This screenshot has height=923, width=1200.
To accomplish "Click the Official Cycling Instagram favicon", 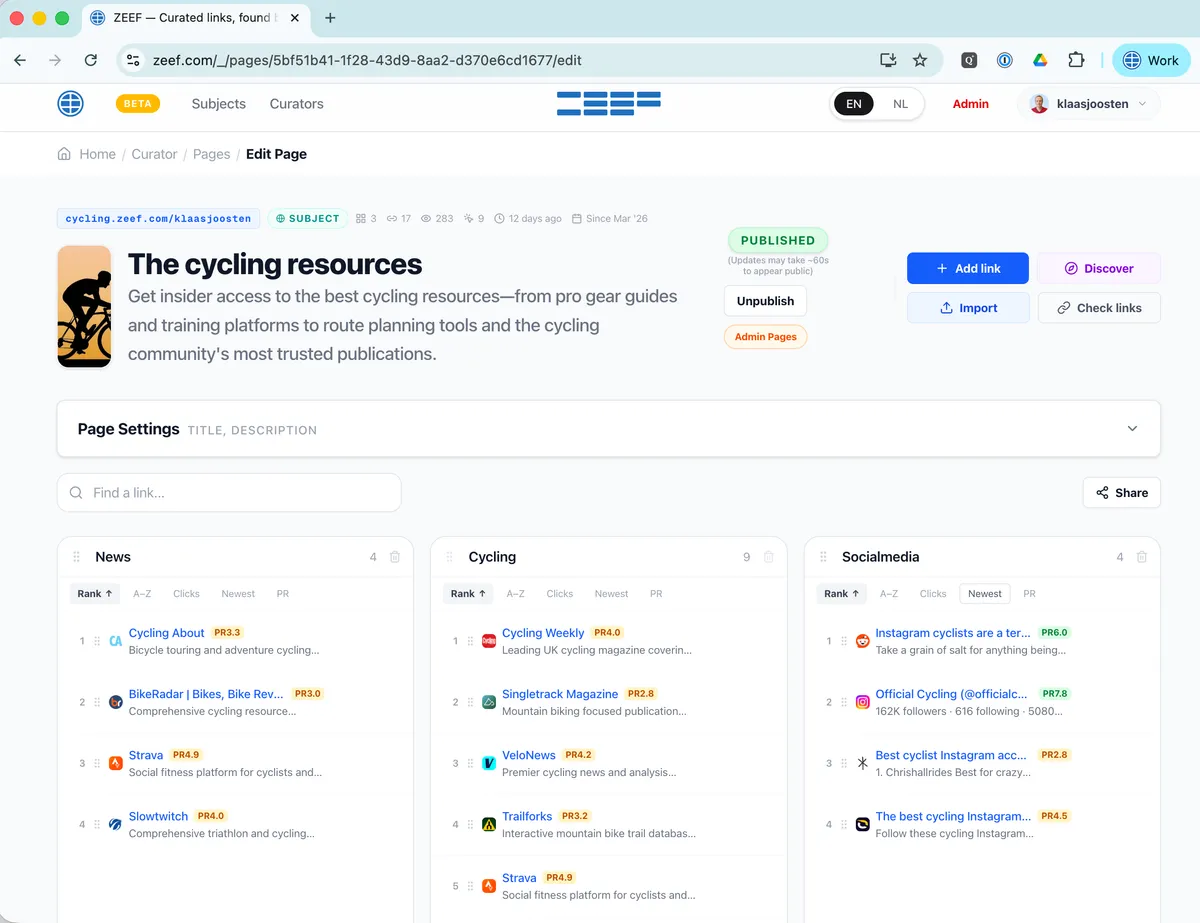I will click(x=862, y=702).
